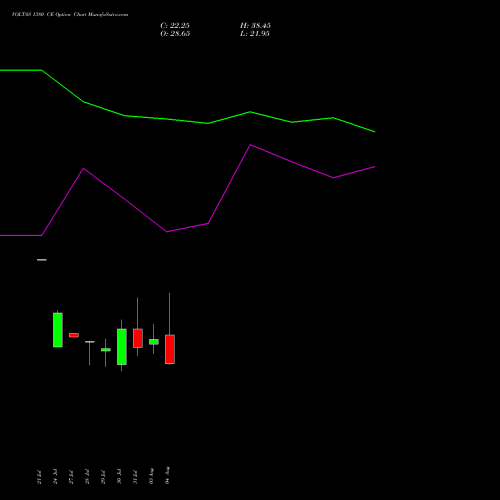Click the small green candle above 03 Aug
500x500 pixels.
[x=154, y=342]
